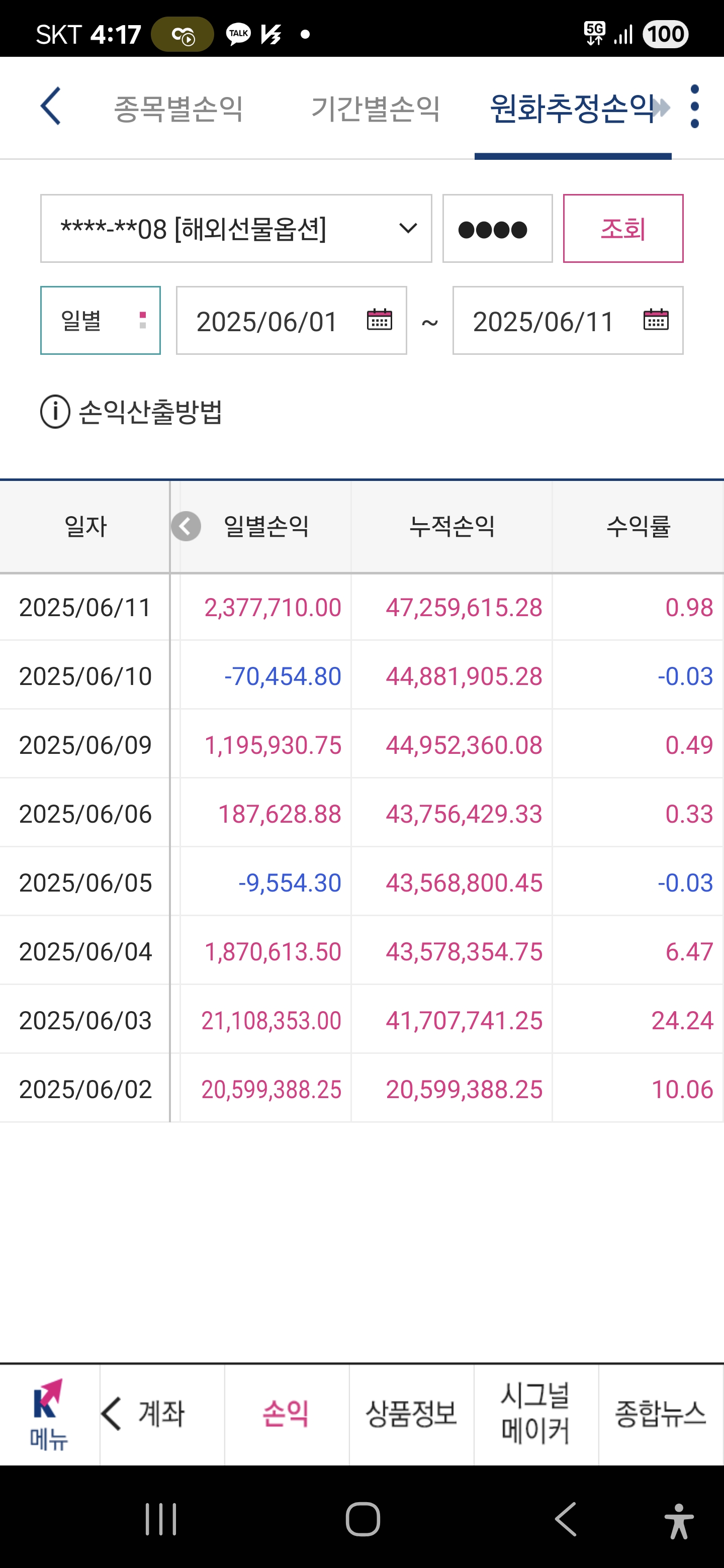
Task: Open the 상품정보 bottom navigation tab
Action: (x=412, y=1414)
